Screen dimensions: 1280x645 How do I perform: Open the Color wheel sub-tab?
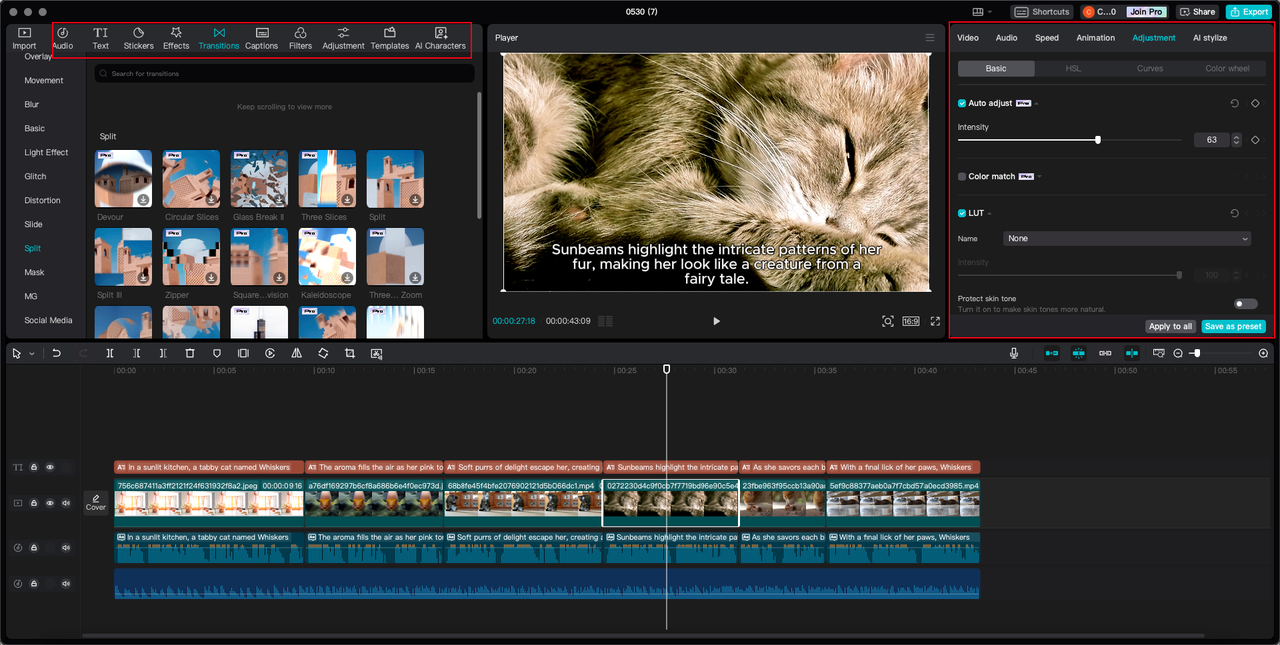tap(1227, 69)
